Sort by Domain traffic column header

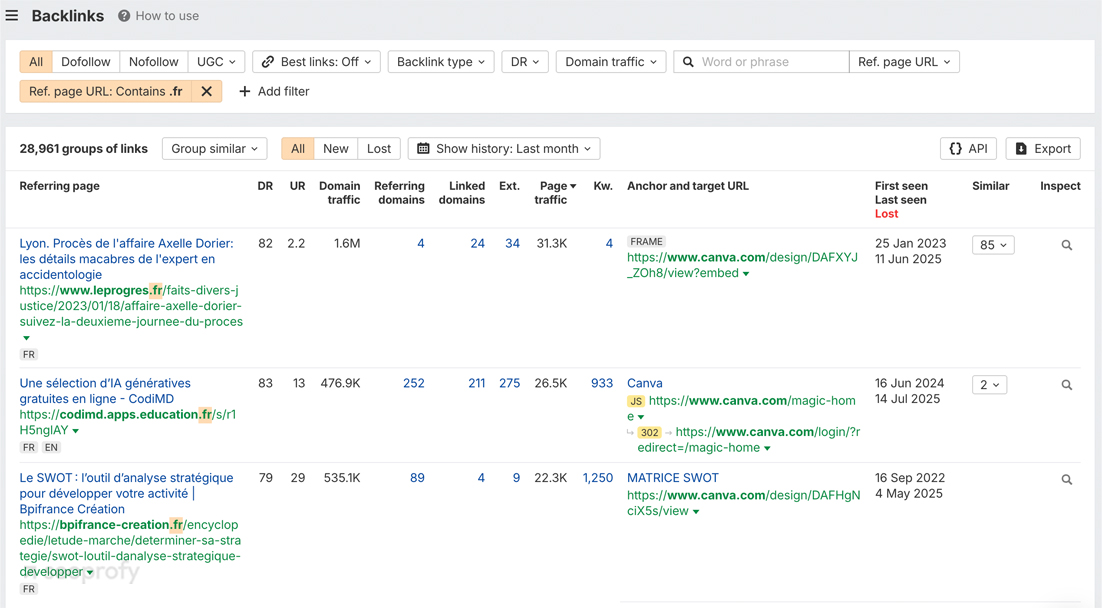point(340,193)
